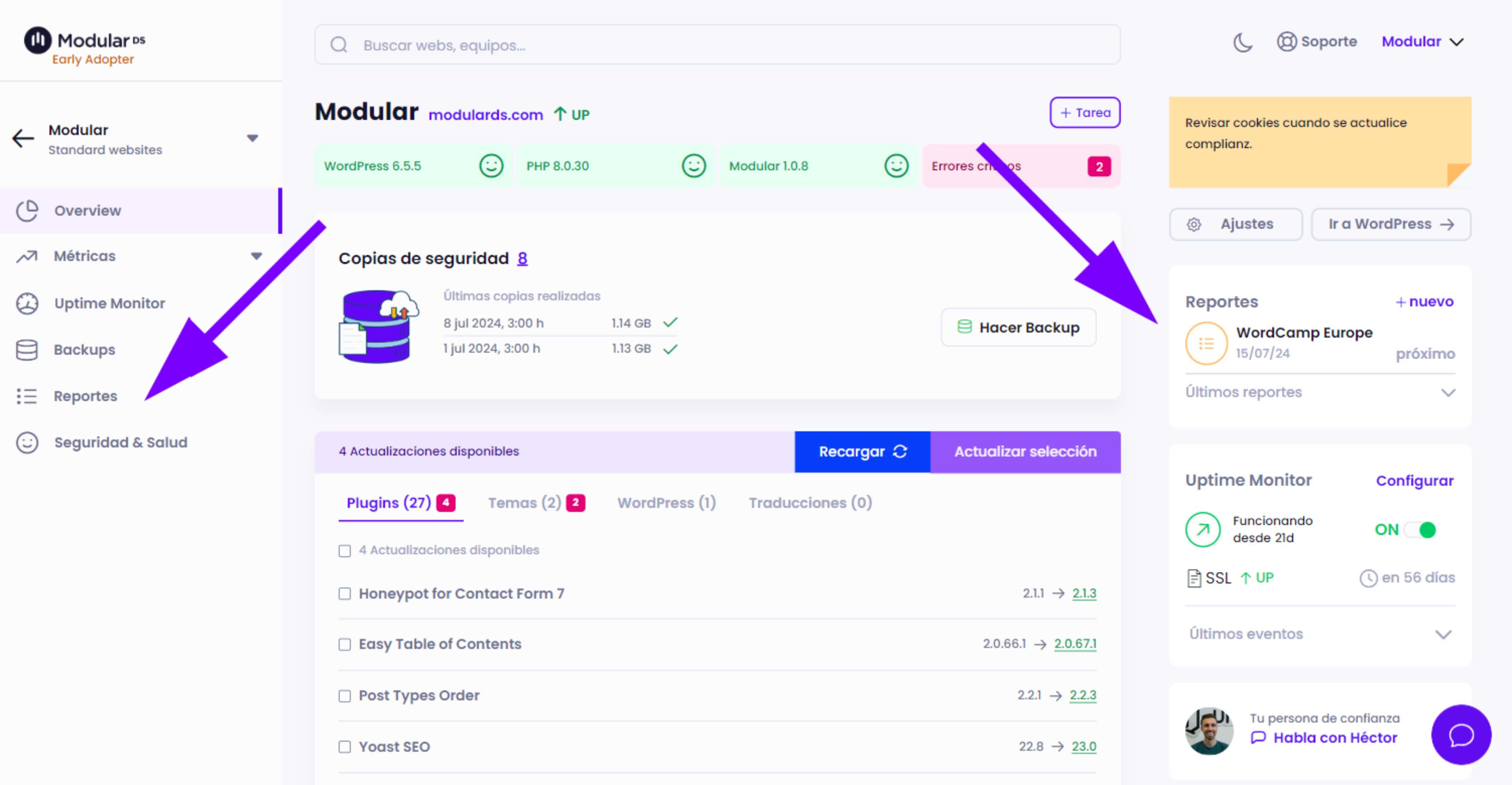Open the floating chat bubble button
This screenshot has height=785, width=1512.
(x=1461, y=735)
